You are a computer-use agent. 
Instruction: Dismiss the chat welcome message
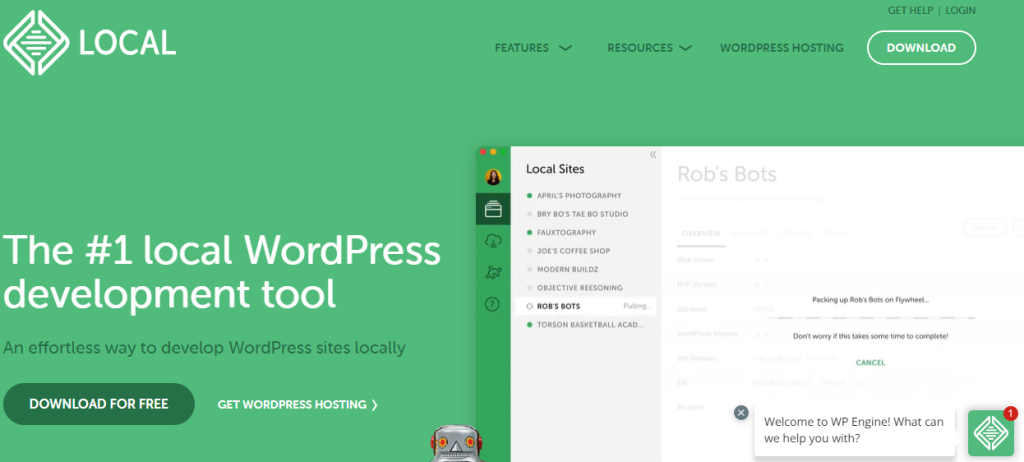741,412
